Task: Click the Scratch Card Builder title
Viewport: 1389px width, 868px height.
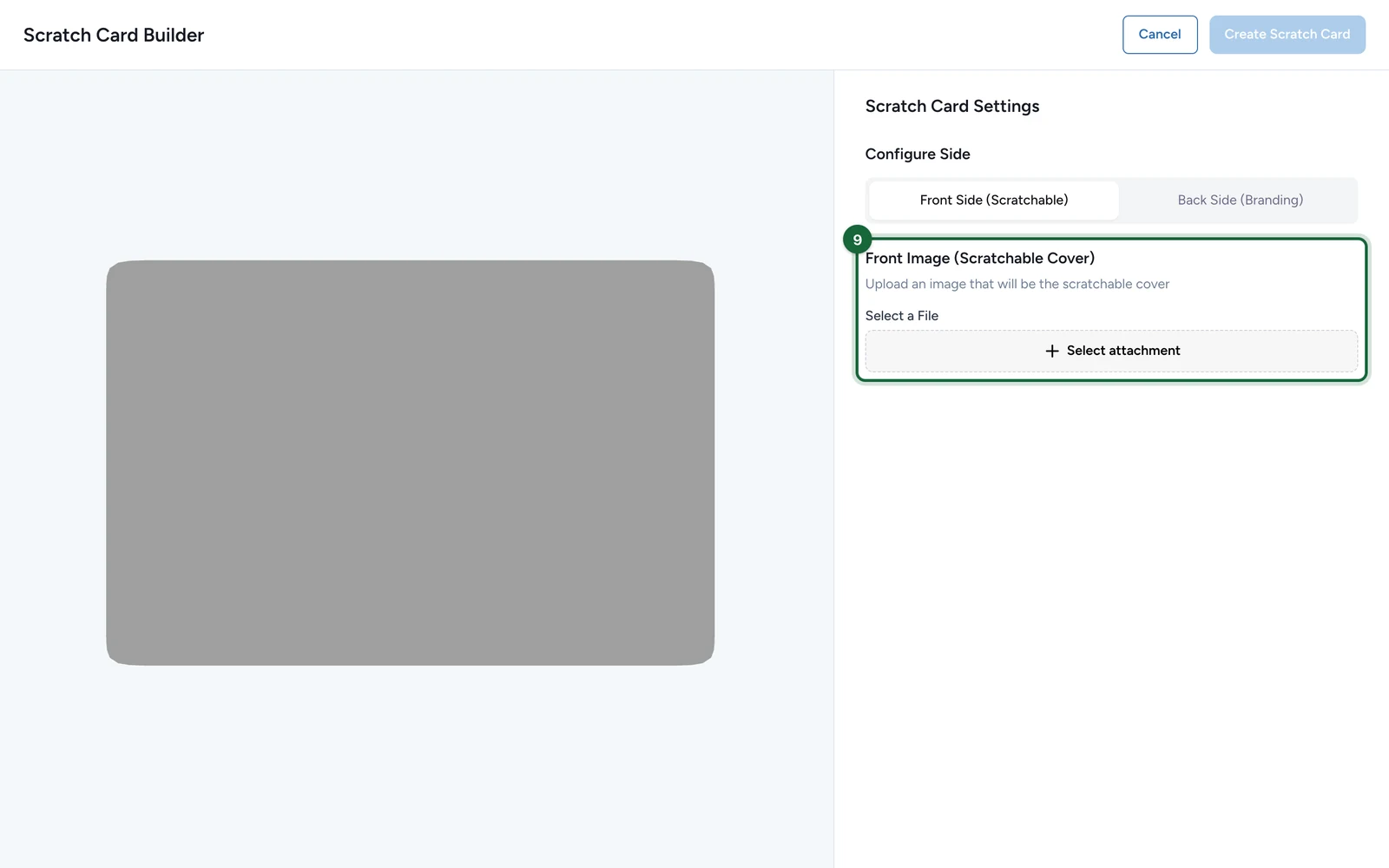Action: coord(114,36)
